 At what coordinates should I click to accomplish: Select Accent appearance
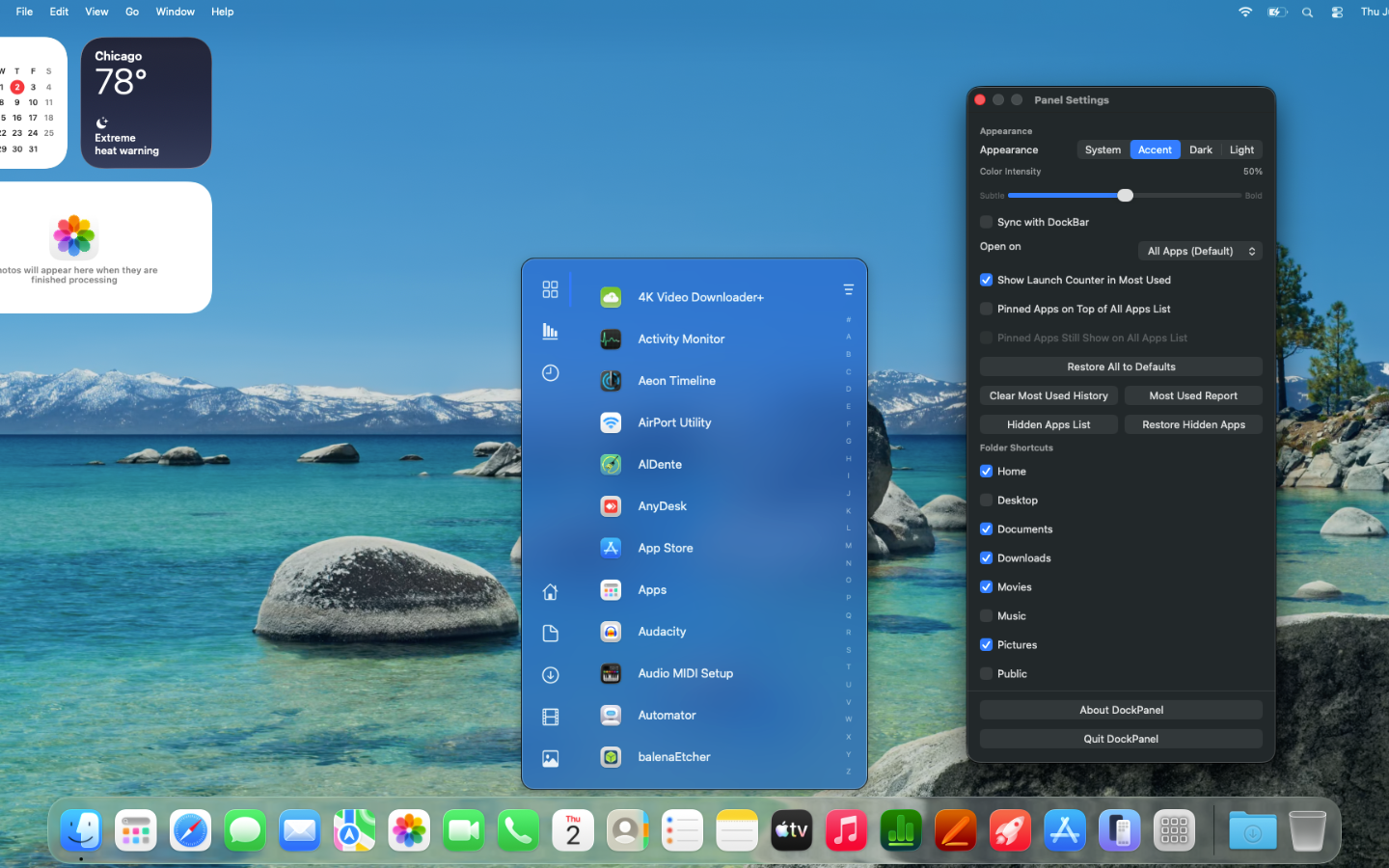[1155, 149]
